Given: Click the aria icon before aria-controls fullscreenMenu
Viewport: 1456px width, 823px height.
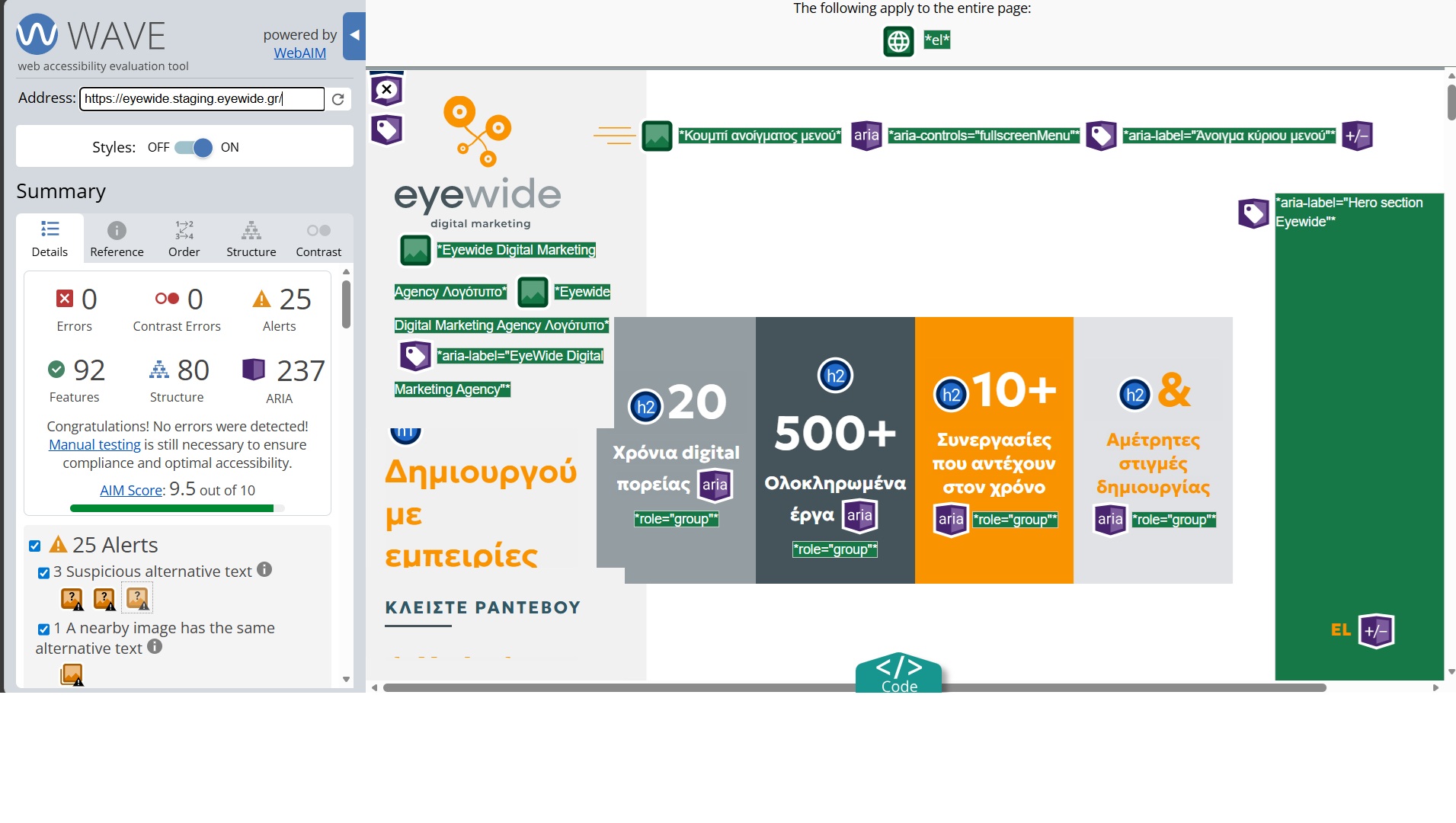Looking at the screenshot, I should click(866, 136).
